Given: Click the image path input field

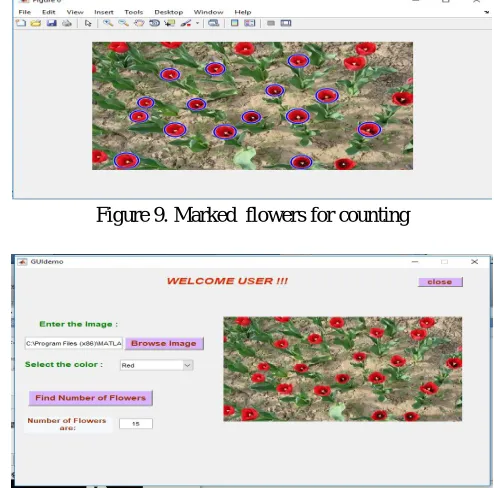Looking at the screenshot, I should click(74, 343).
